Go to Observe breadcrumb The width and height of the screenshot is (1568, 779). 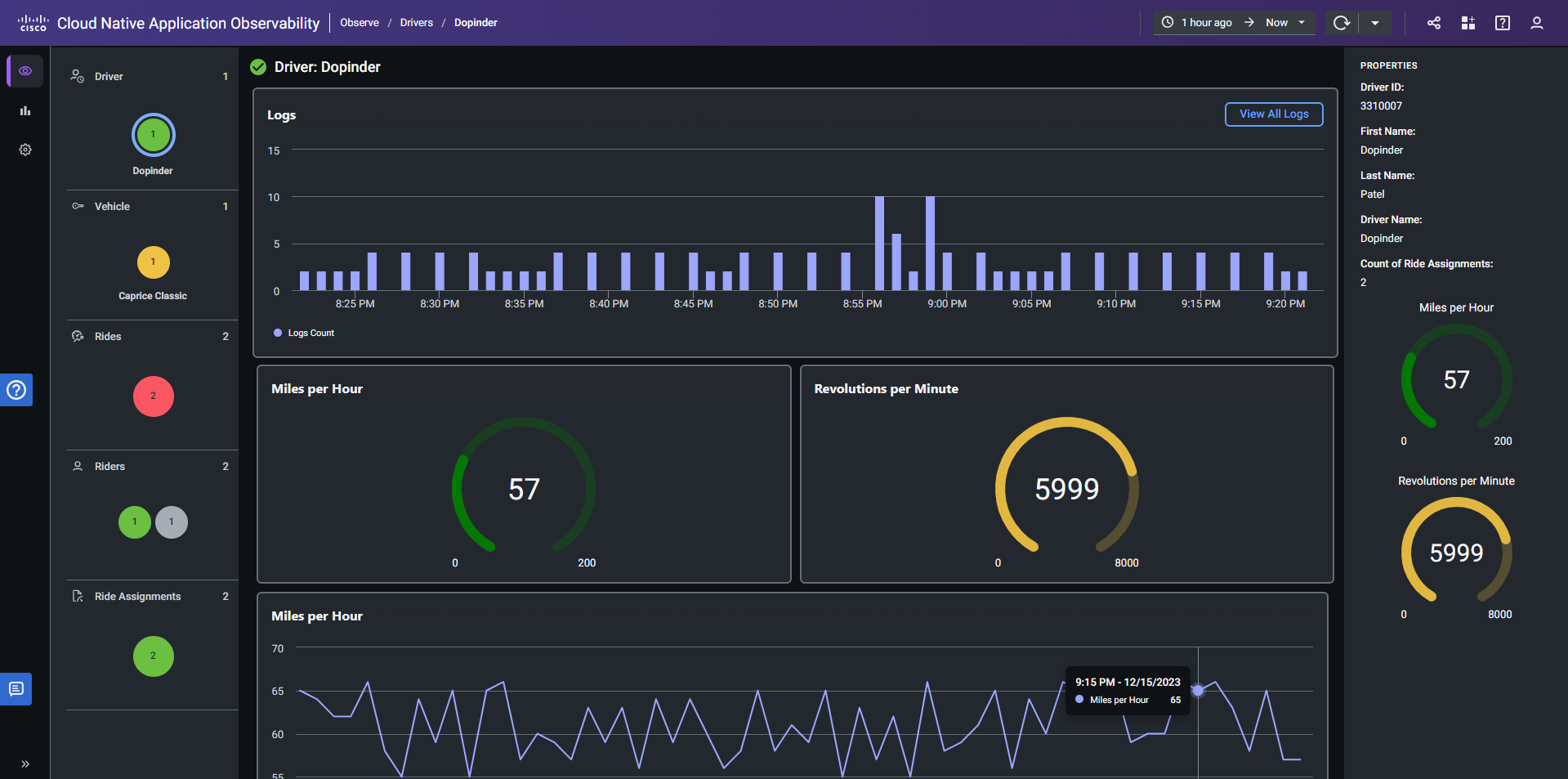pyautogui.click(x=360, y=23)
